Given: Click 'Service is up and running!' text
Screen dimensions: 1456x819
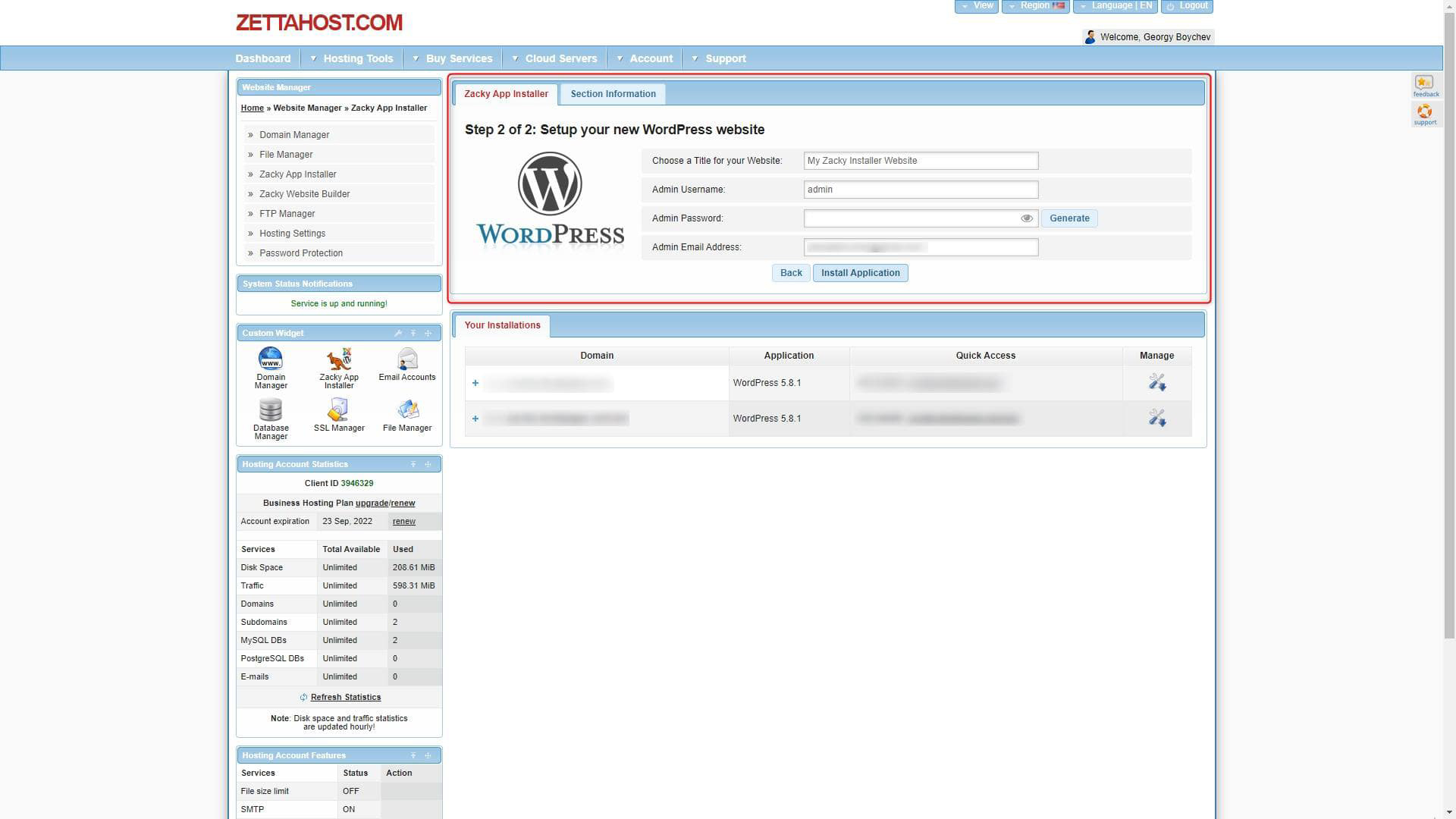Looking at the screenshot, I should pos(339,303).
